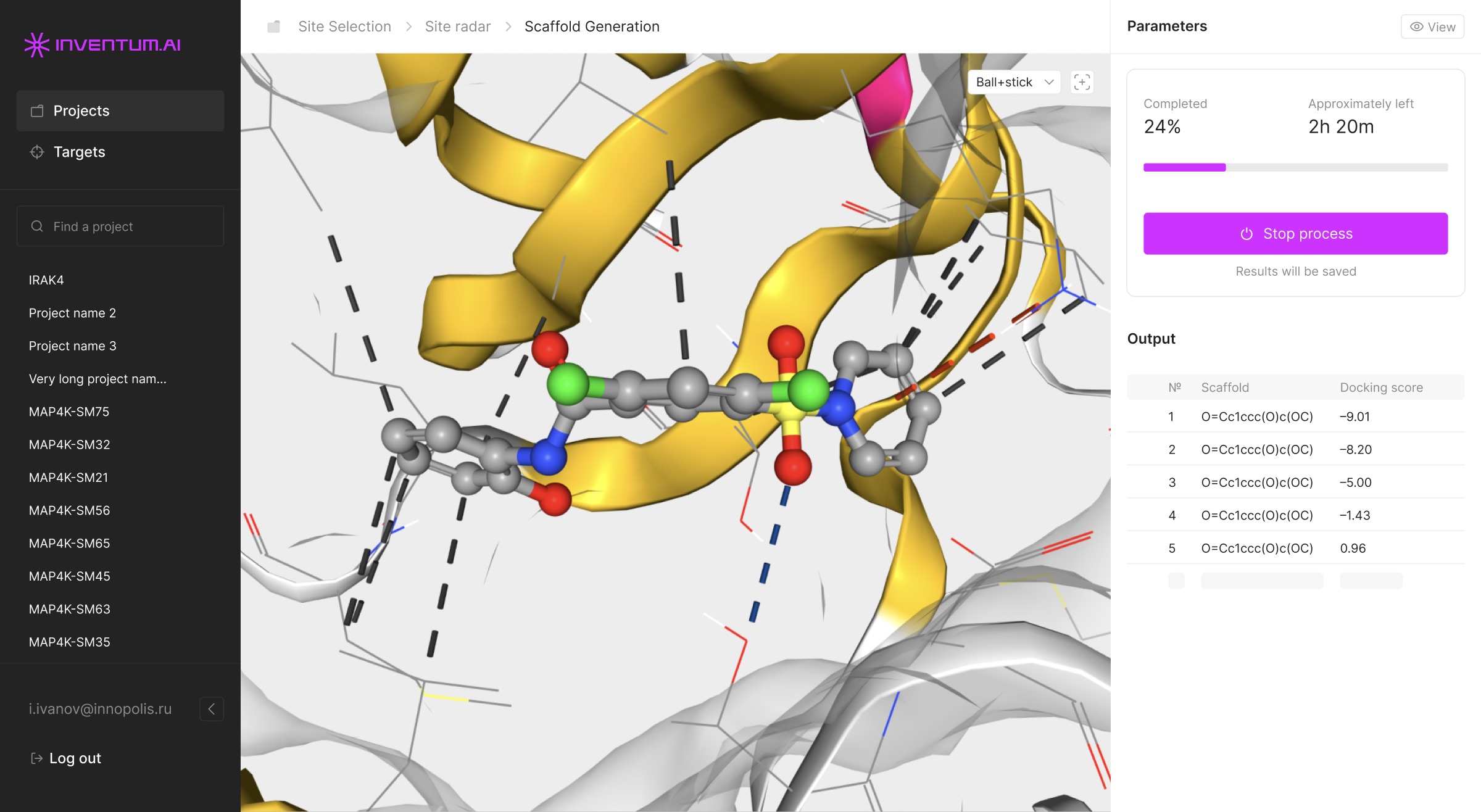1481x812 pixels.
Task: Collapse the sidebar with the chevron button
Action: 212,709
